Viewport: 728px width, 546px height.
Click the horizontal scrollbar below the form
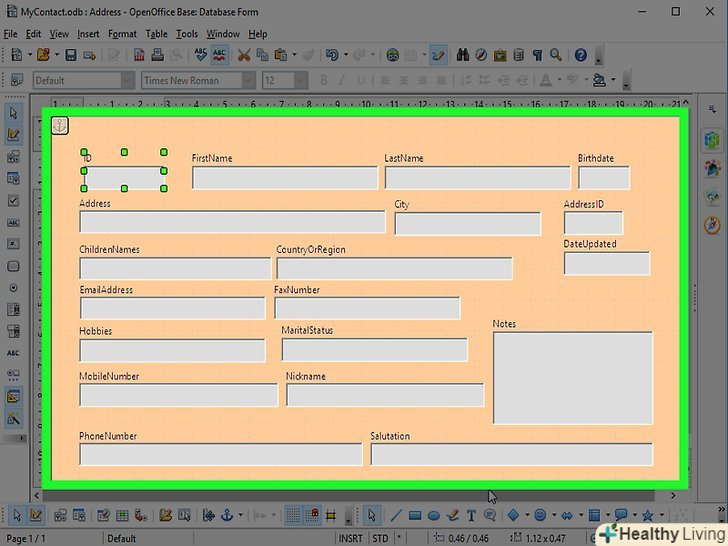coord(300,496)
